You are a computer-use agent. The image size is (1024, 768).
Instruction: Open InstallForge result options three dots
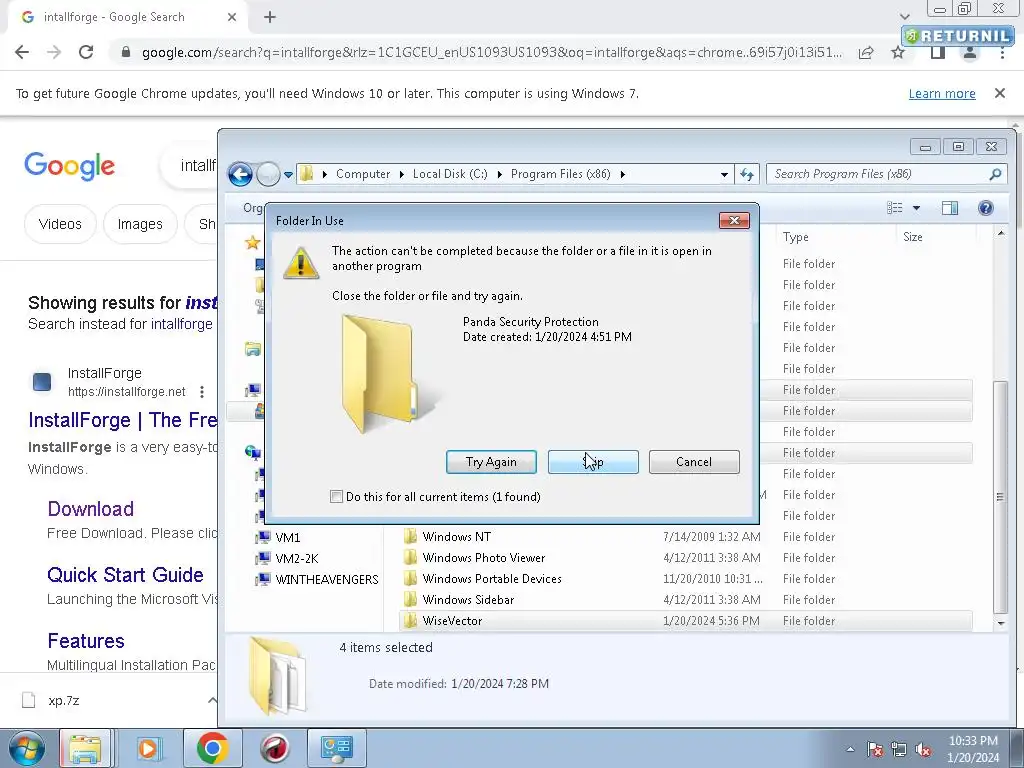click(202, 391)
